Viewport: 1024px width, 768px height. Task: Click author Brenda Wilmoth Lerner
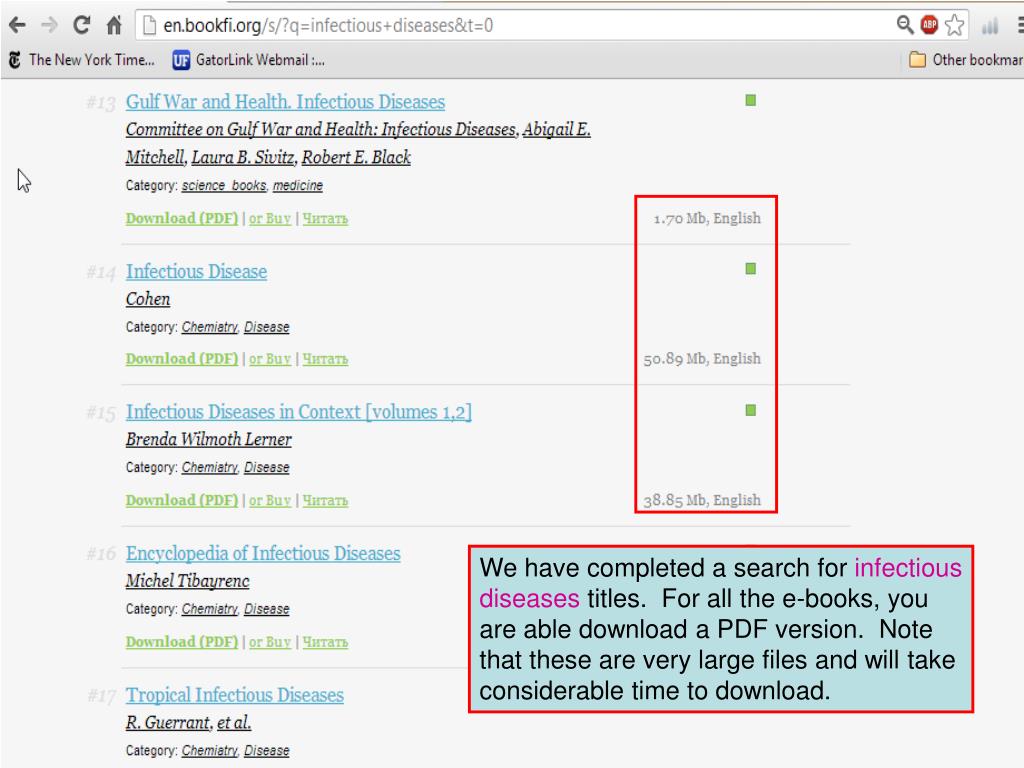coord(209,440)
